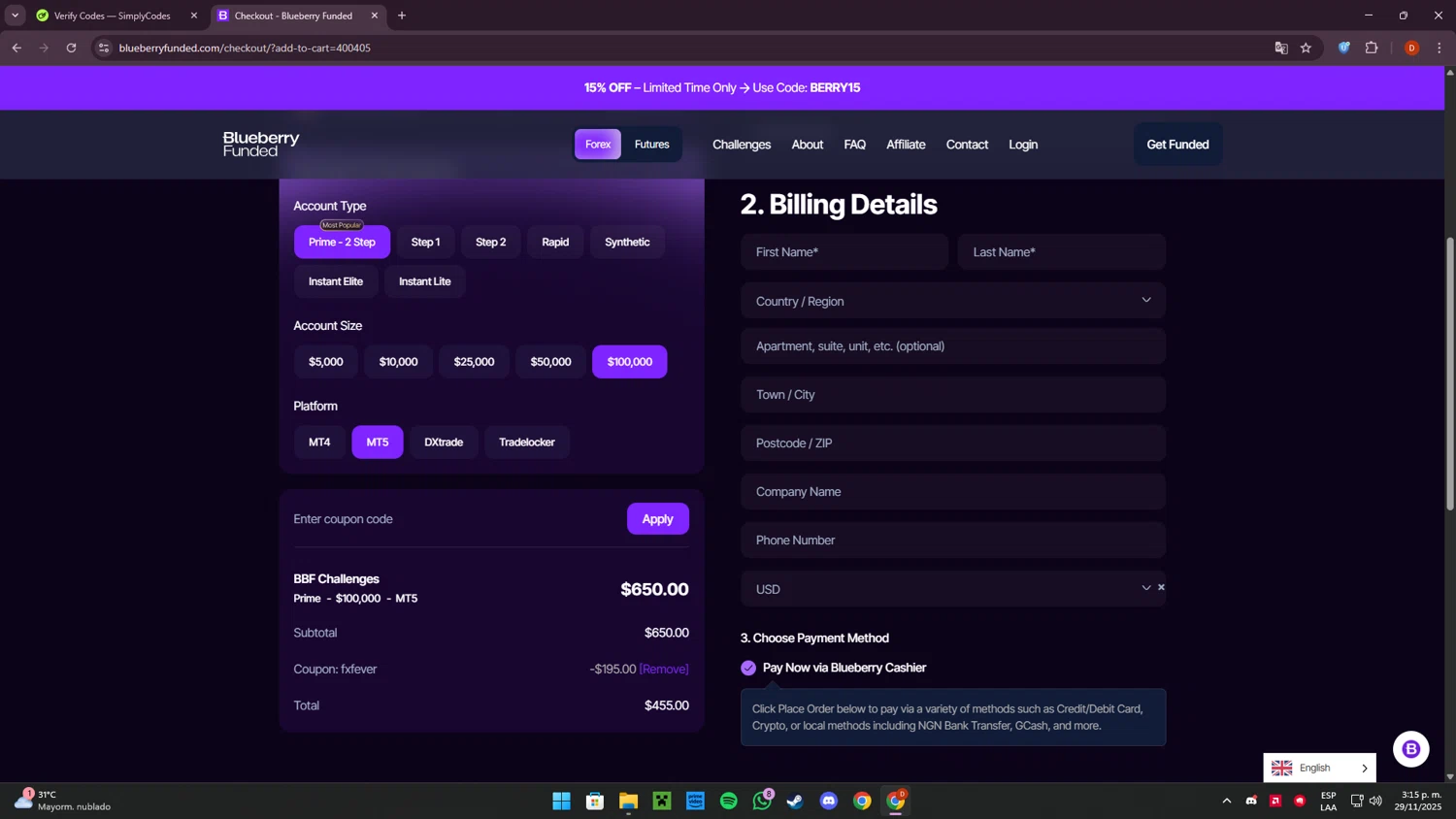This screenshot has height=819, width=1456.
Task: Open File Explorer from the taskbar
Action: pos(628,801)
